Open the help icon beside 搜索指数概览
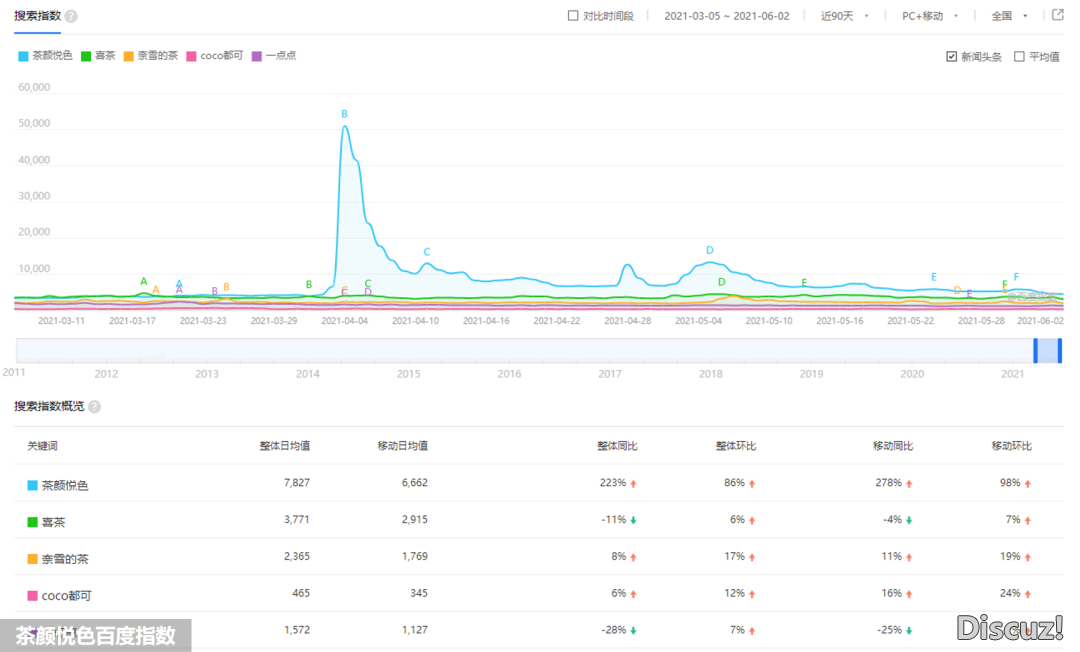The width and height of the screenshot is (1080, 652). click(94, 407)
